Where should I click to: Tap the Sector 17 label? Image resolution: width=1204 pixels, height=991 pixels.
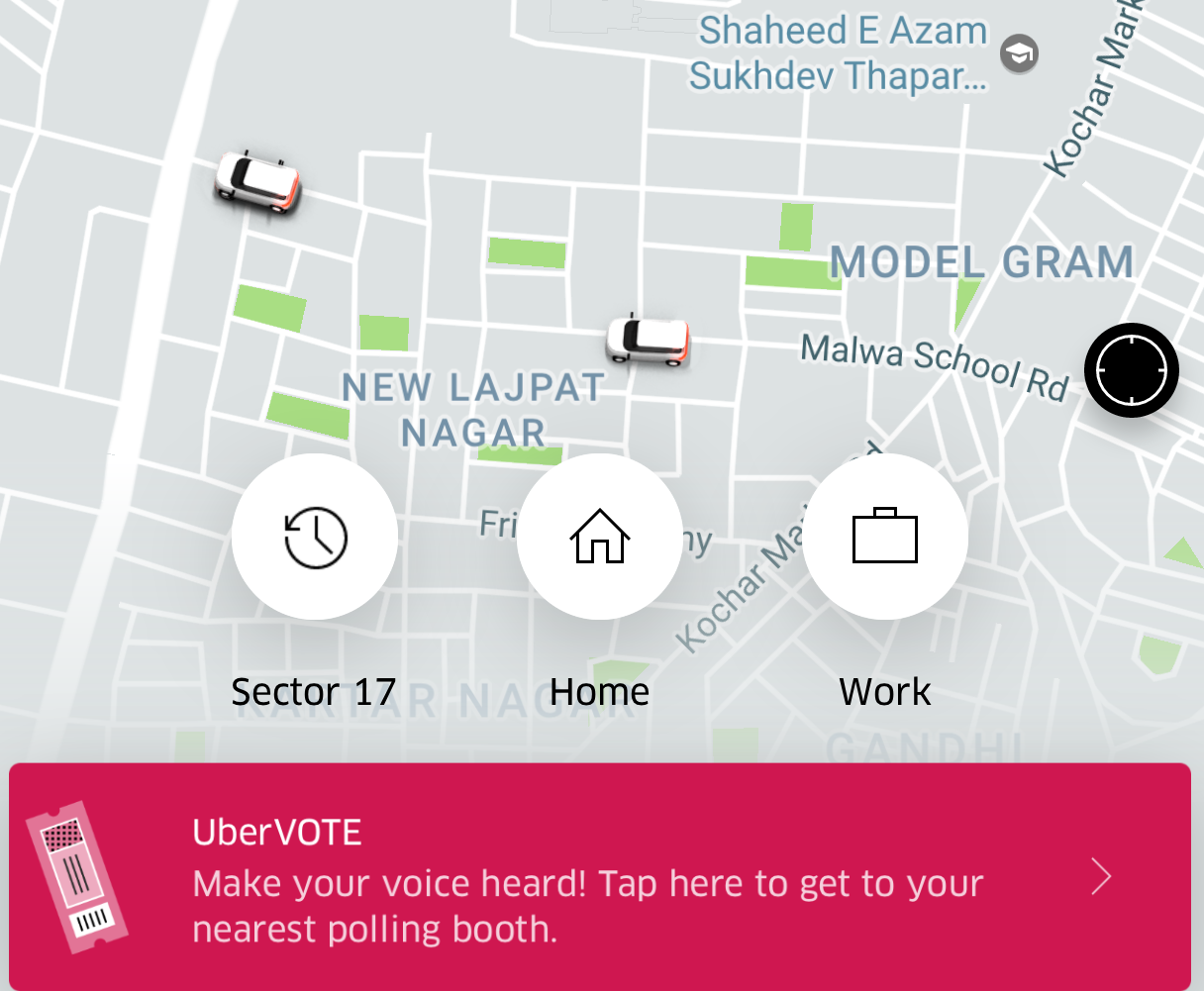(x=314, y=692)
